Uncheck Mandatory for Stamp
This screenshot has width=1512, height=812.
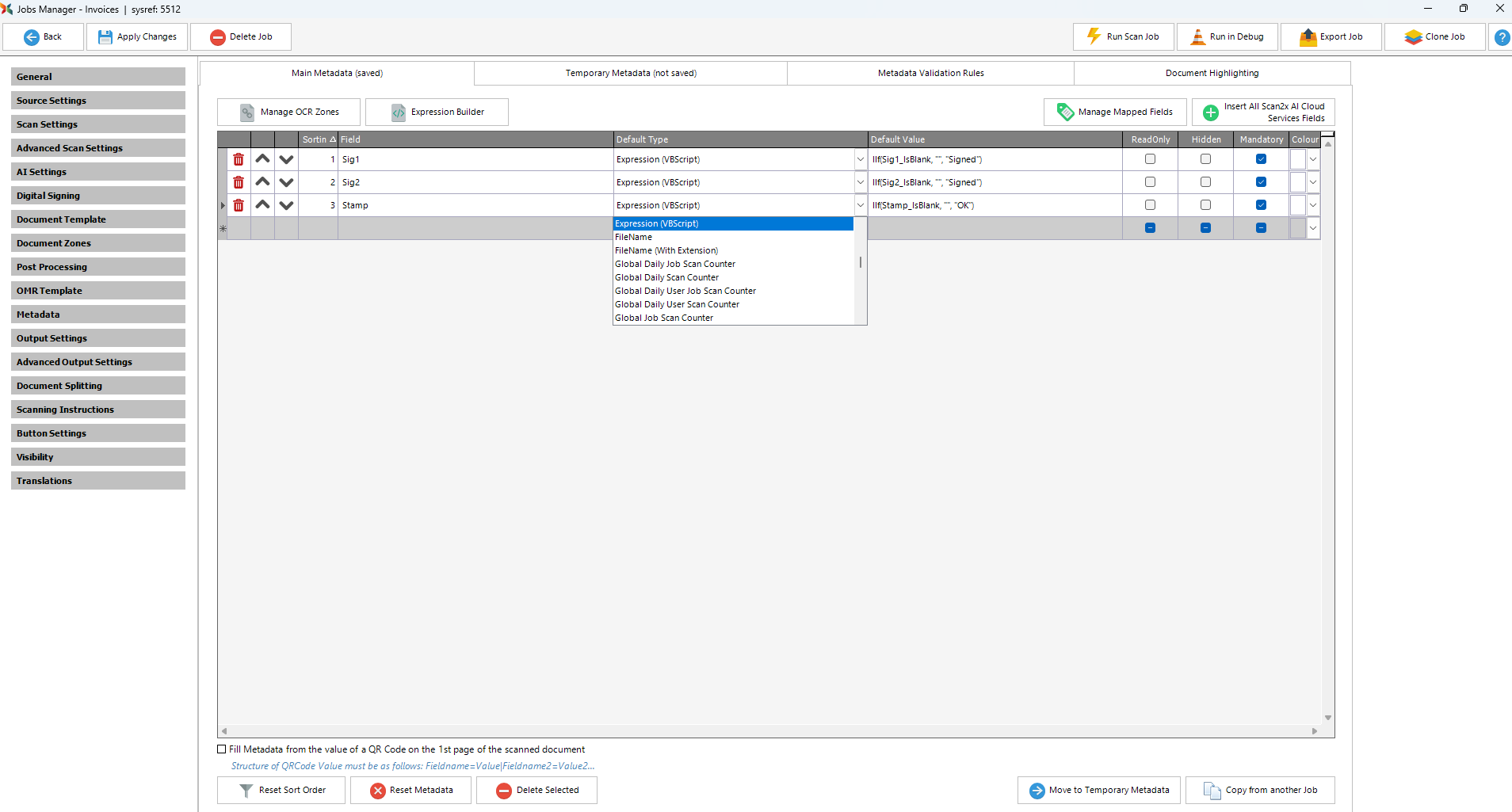[1262, 205]
